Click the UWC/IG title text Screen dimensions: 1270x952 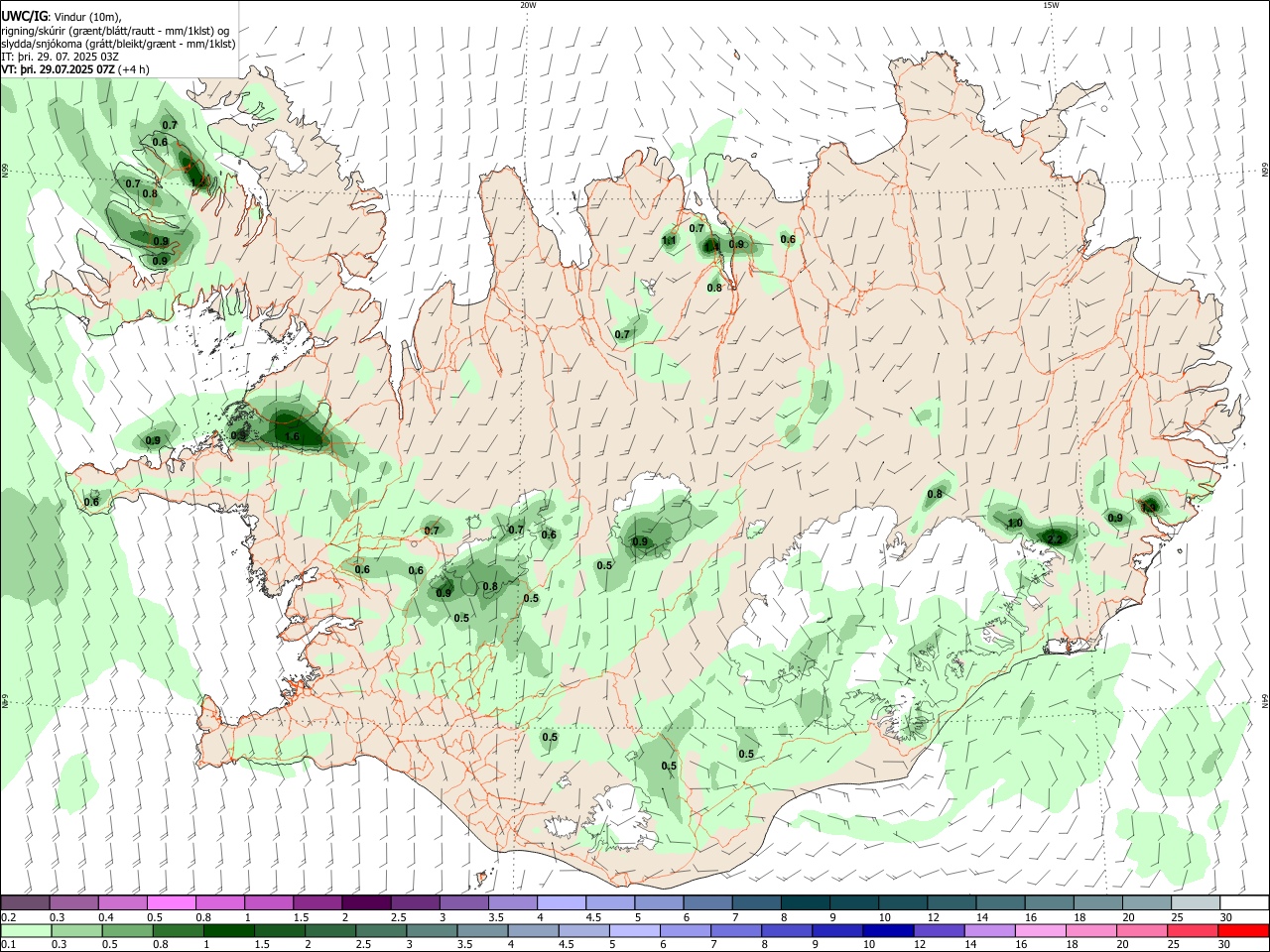tap(24, 17)
